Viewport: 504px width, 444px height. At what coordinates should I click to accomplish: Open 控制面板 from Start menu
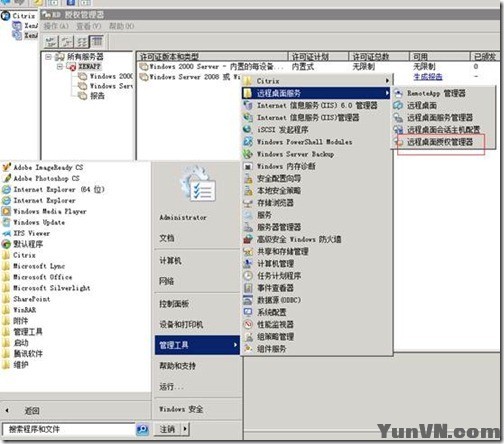174,304
